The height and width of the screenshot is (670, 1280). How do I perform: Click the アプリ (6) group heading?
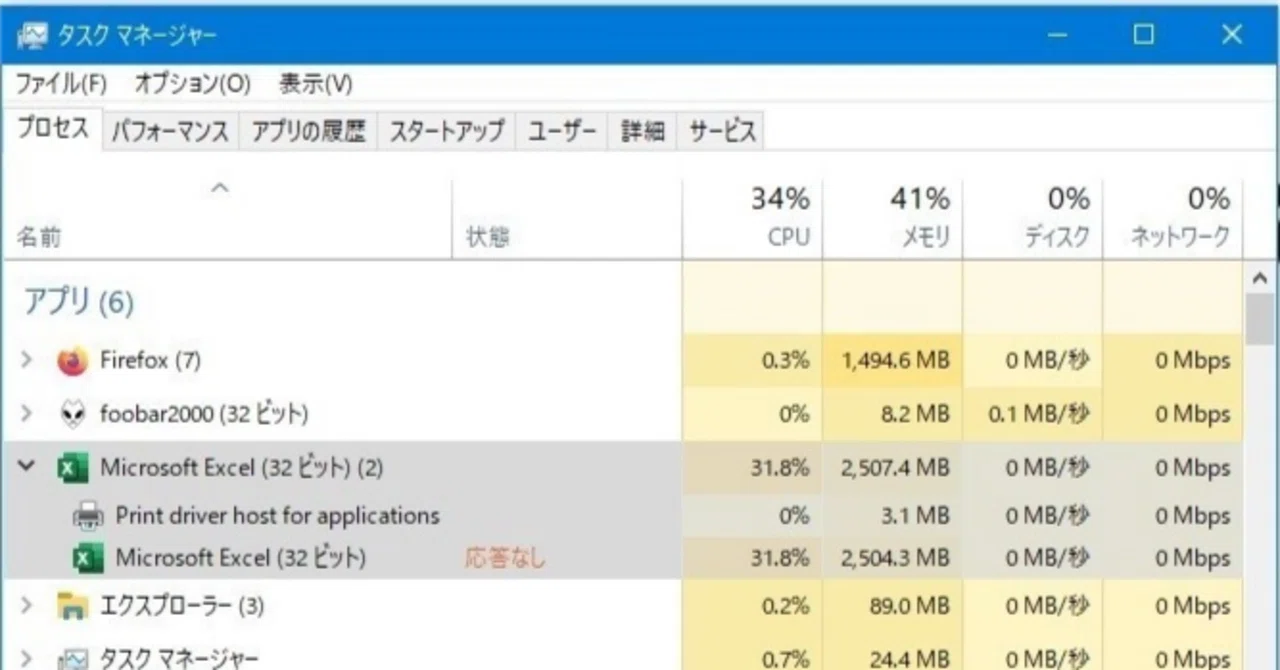pos(78,302)
